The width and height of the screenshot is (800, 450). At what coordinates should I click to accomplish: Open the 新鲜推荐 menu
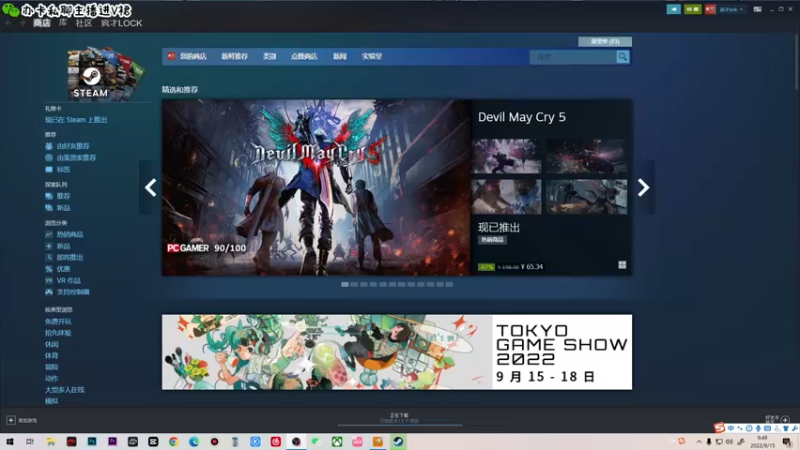click(234, 56)
